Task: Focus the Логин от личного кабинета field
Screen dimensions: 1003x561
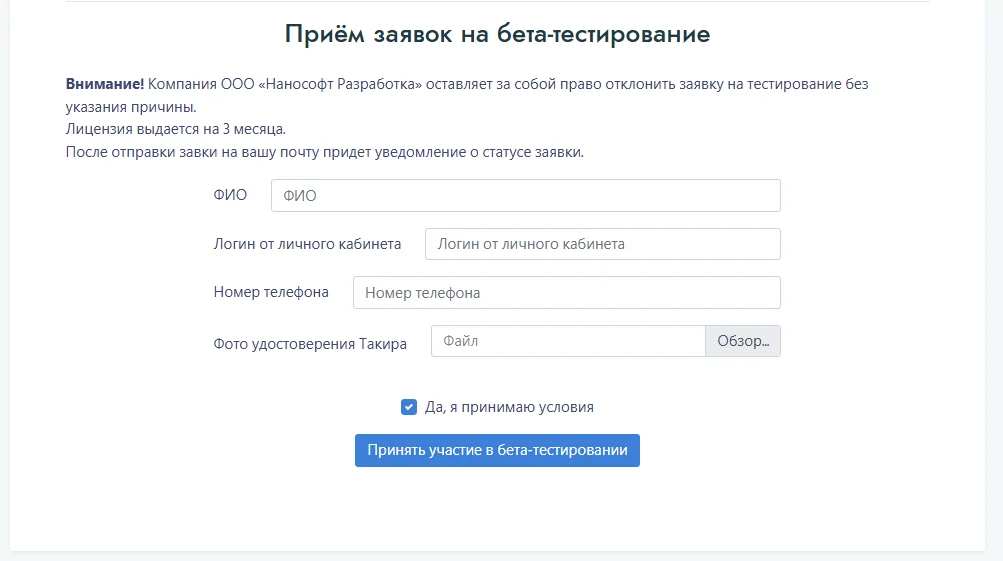Action: (x=603, y=244)
